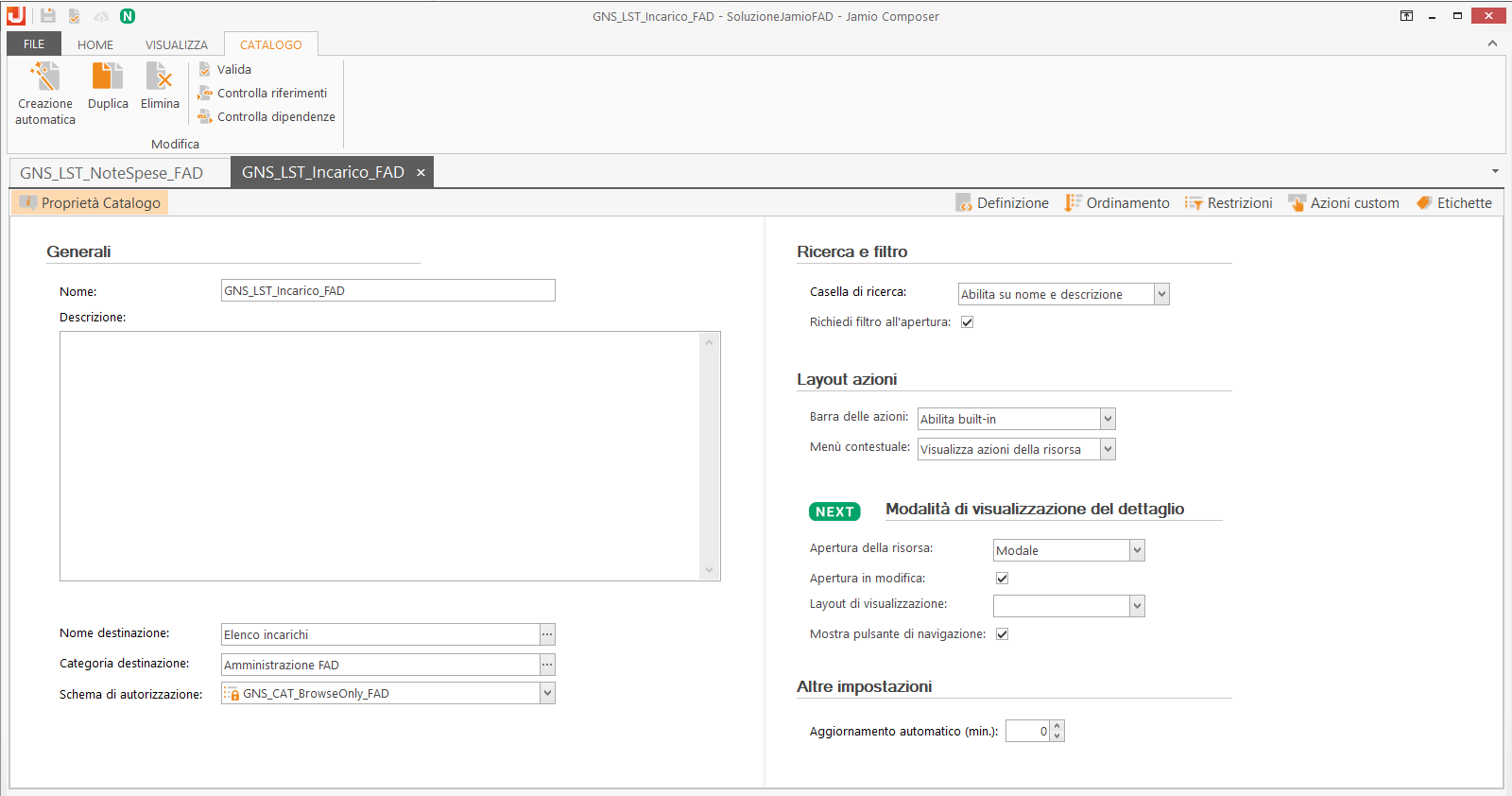
Task: Click Controlla riferimenti in ribbon
Action: tap(263, 94)
